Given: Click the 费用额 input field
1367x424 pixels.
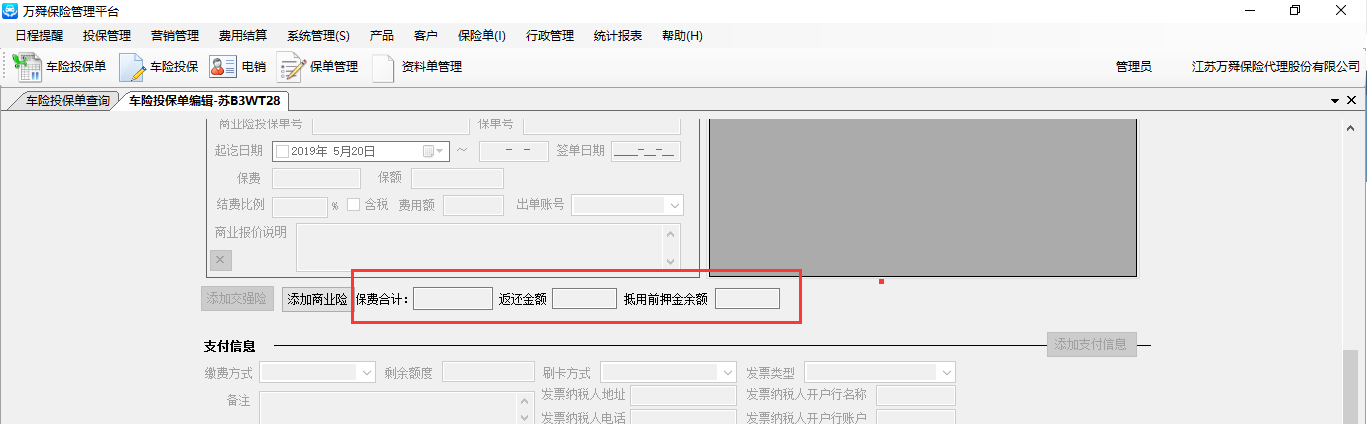Looking at the screenshot, I should [x=473, y=205].
